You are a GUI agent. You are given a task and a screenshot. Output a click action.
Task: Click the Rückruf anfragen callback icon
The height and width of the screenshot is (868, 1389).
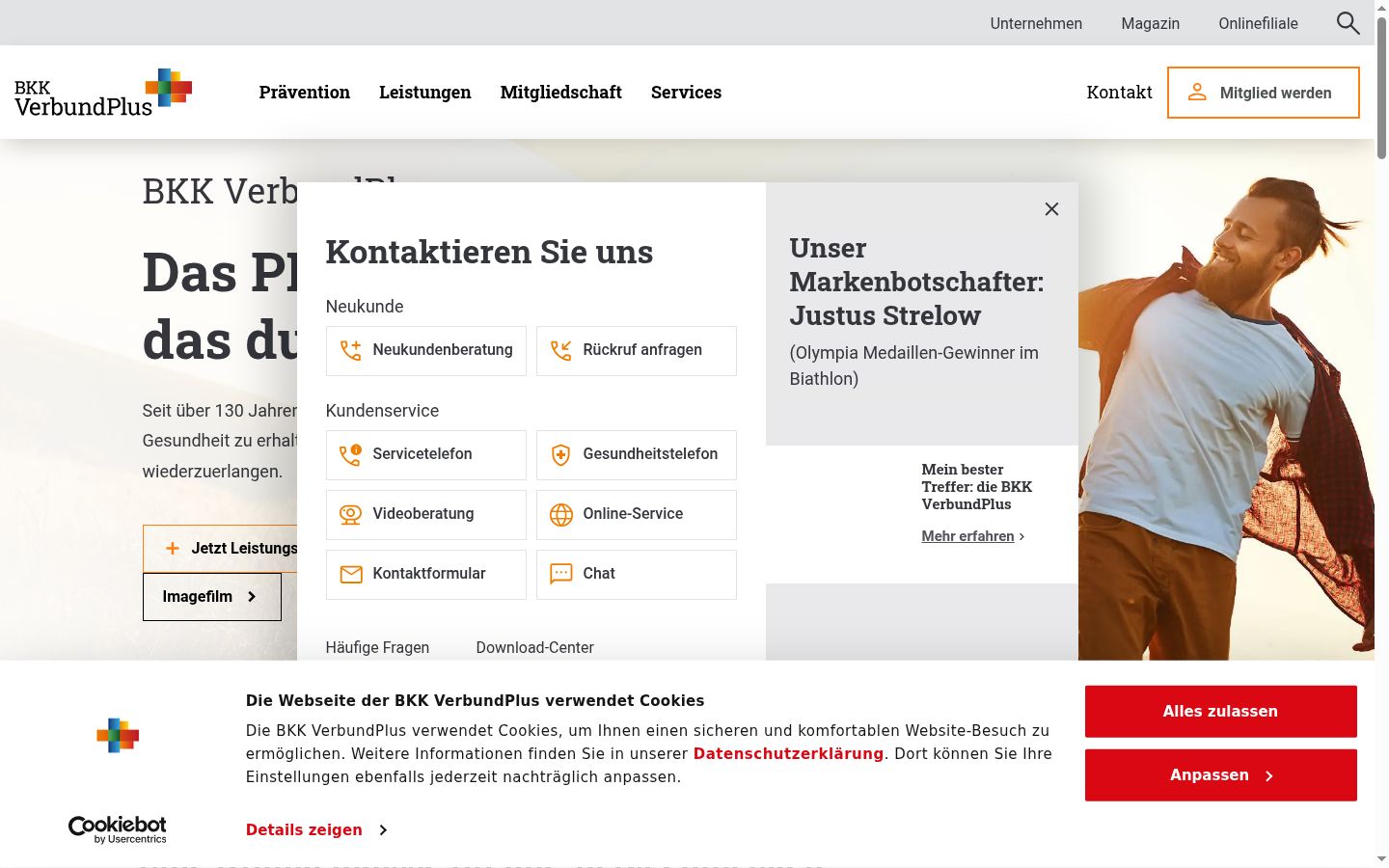[560, 350]
